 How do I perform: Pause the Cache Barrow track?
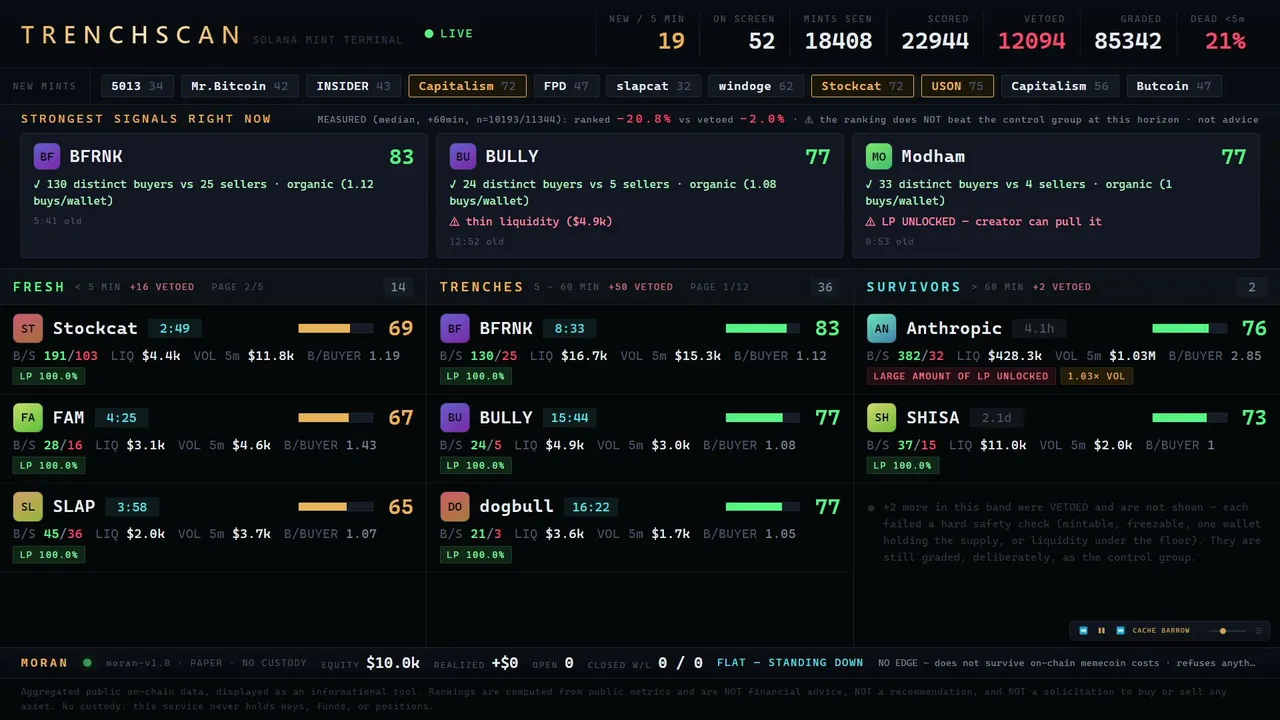coord(1101,631)
